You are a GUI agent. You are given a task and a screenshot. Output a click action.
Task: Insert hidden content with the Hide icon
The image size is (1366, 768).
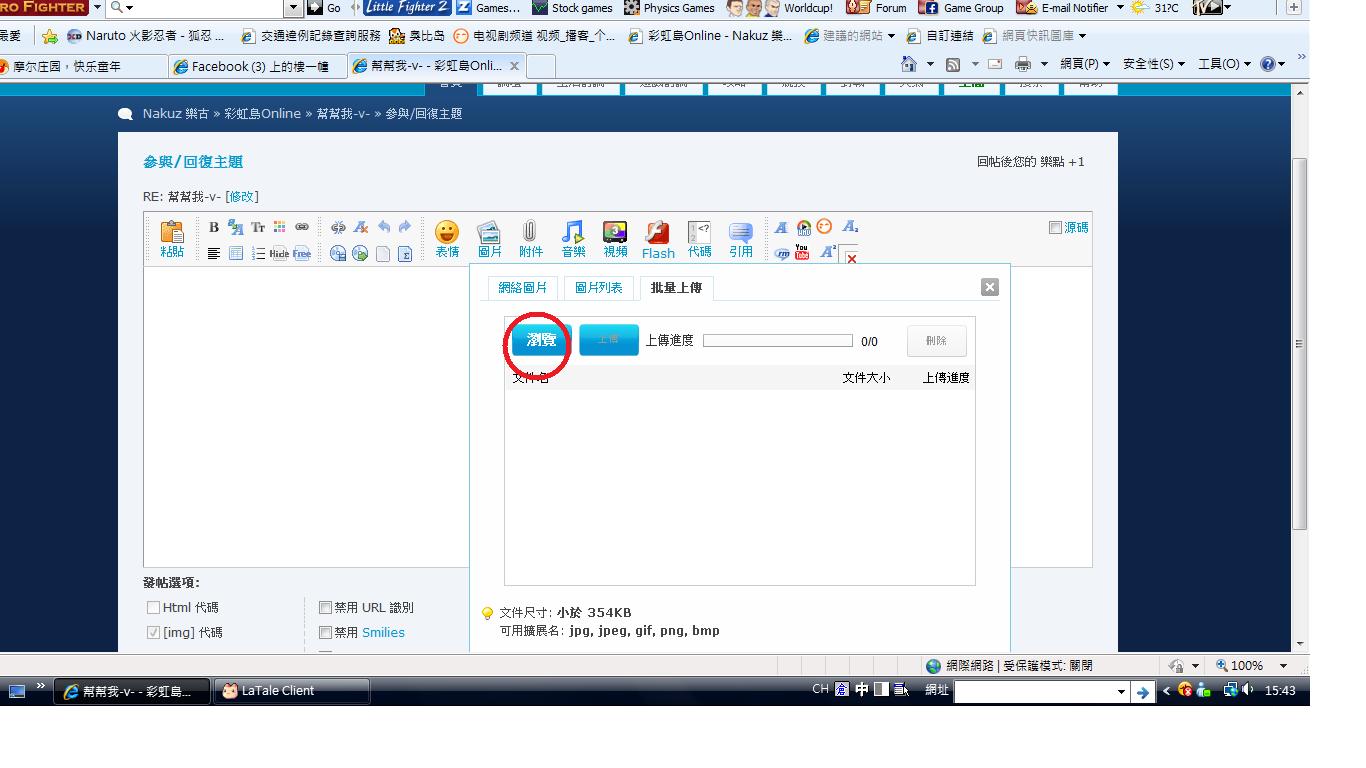[x=279, y=254]
